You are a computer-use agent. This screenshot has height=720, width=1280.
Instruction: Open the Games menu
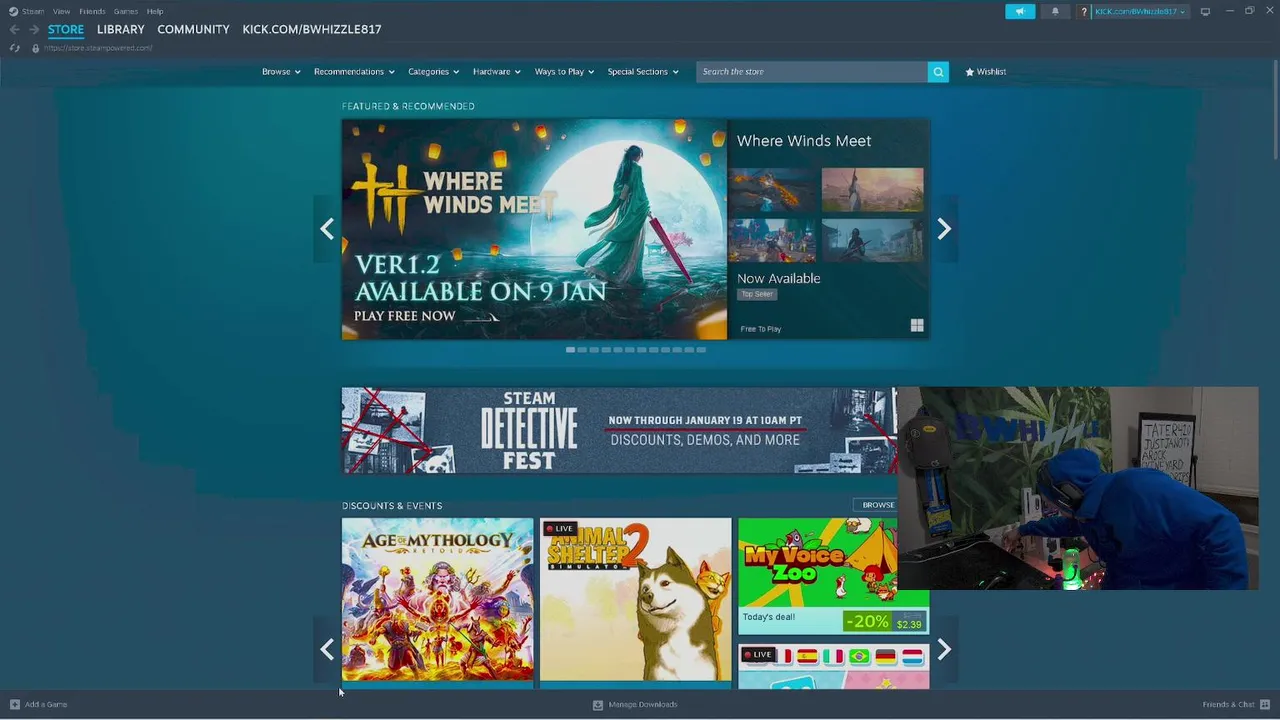(x=126, y=11)
